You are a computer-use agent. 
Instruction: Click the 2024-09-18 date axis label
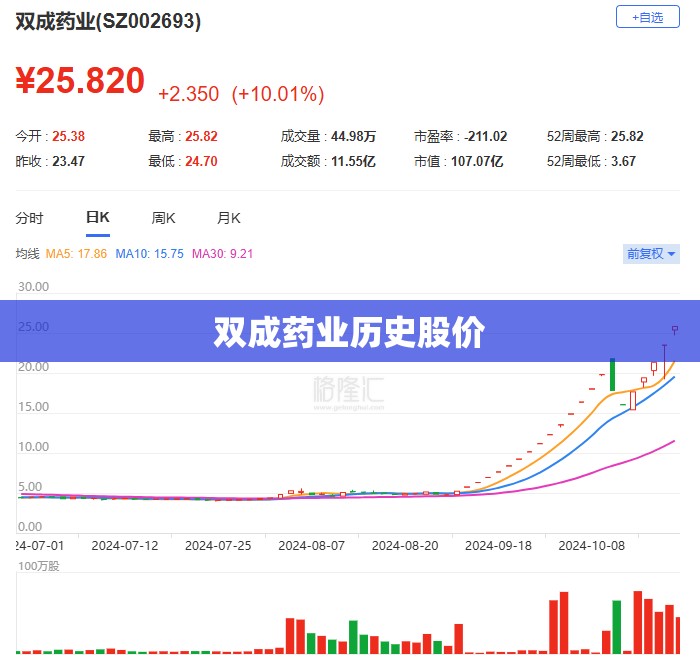pos(498,546)
